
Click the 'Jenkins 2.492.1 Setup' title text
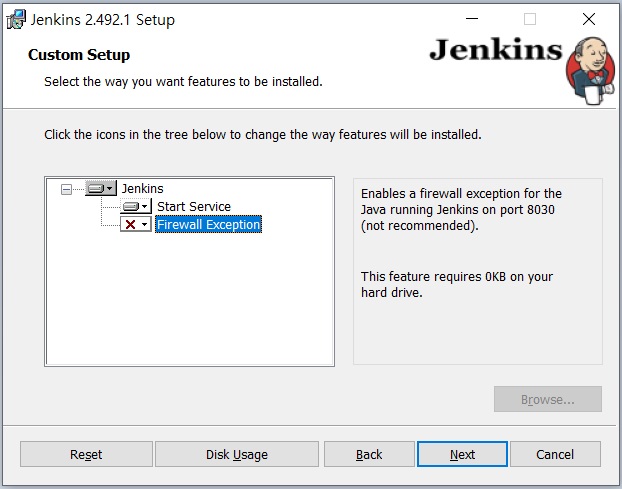click(103, 20)
